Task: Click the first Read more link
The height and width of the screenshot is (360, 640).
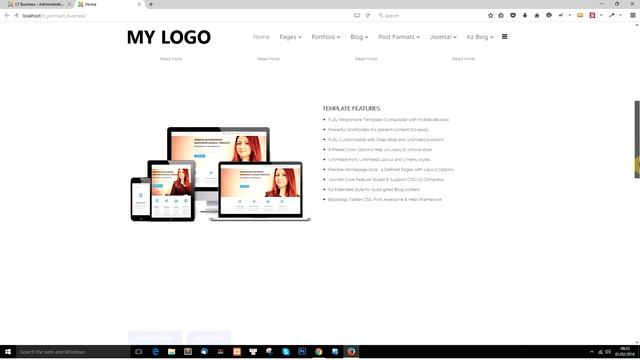Action: point(171,59)
